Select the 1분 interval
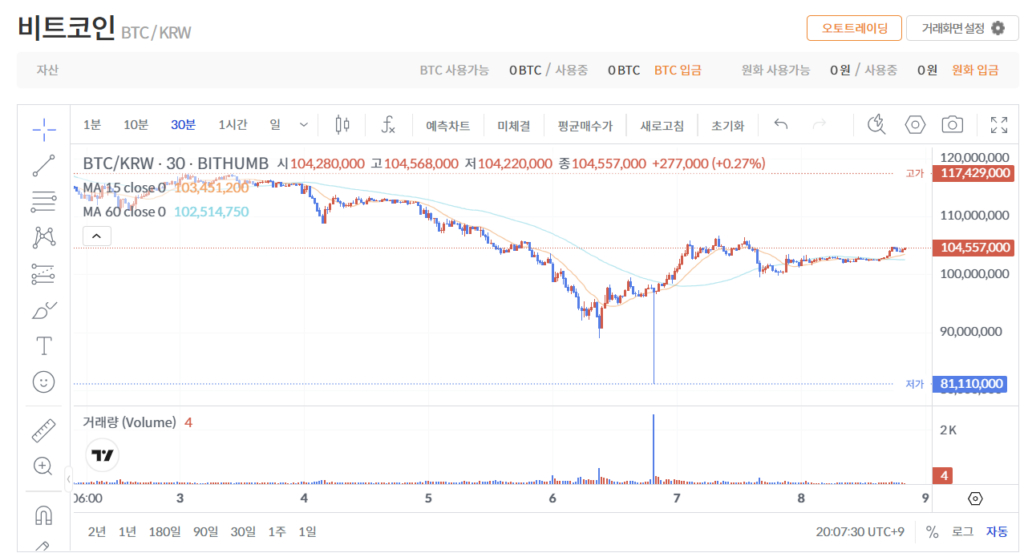Image resolution: width=1024 pixels, height=557 pixels. tap(92, 125)
